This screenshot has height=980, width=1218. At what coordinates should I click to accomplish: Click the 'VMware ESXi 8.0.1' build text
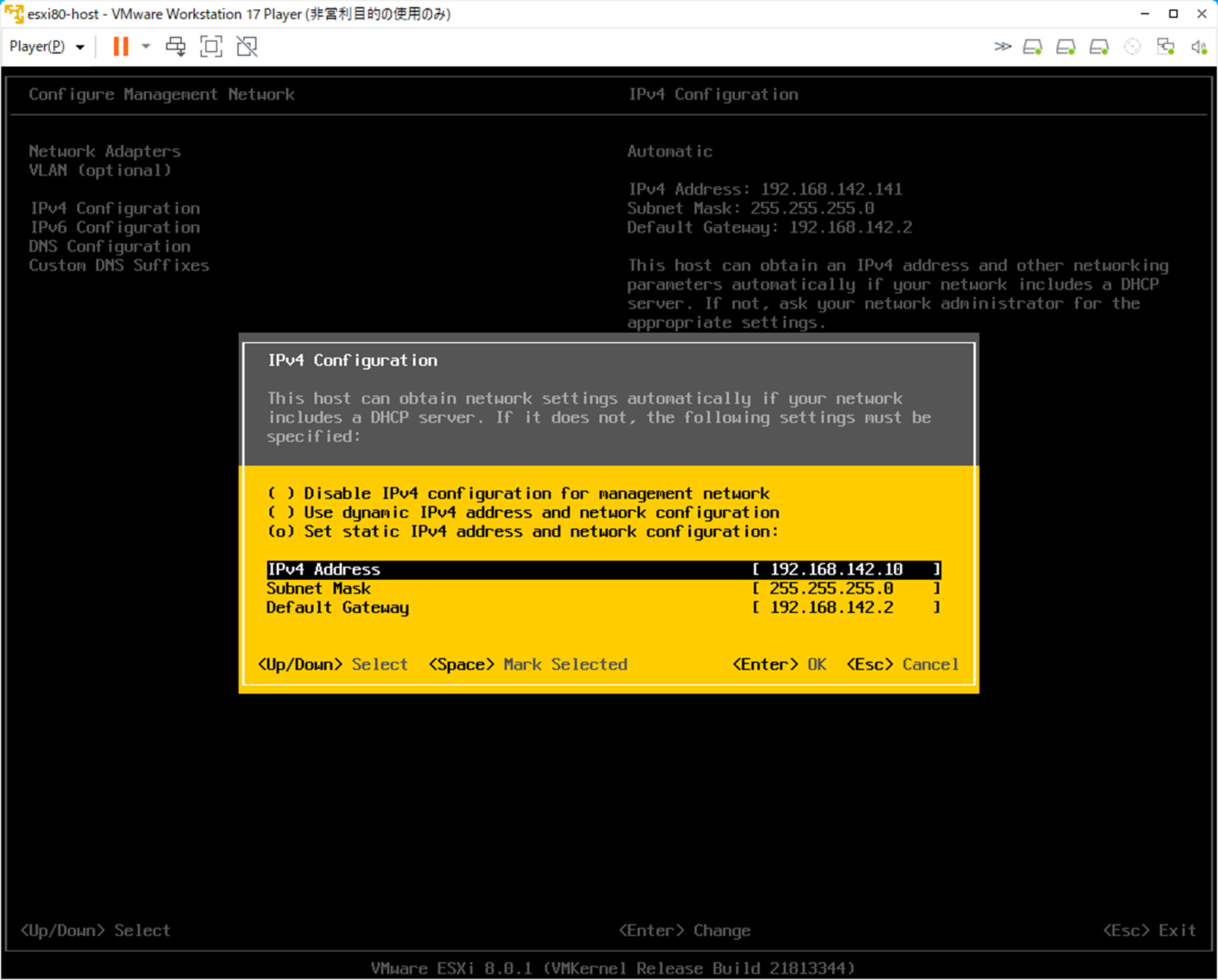(x=613, y=969)
